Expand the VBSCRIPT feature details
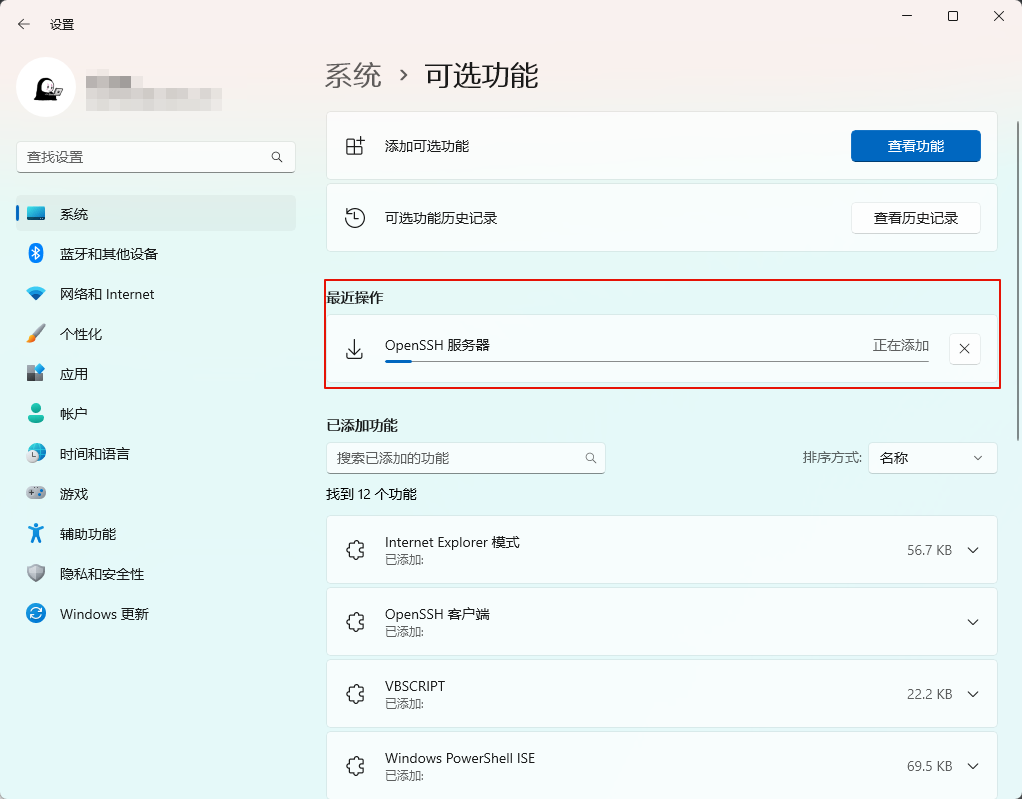The width and height of the screenshot is (1022, 799). click(x=973, y=694)
